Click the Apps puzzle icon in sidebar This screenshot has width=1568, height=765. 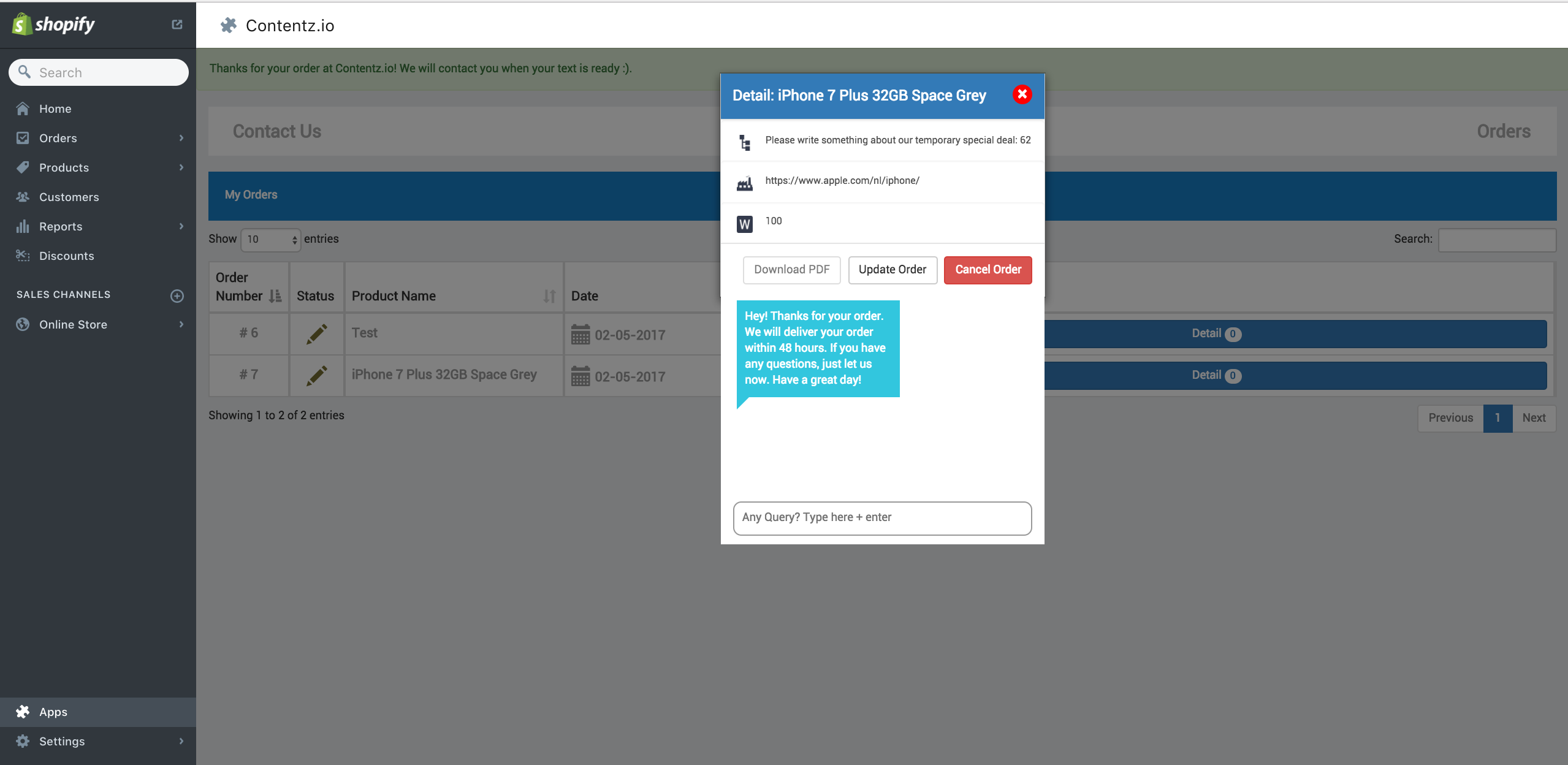coord(23,712)
